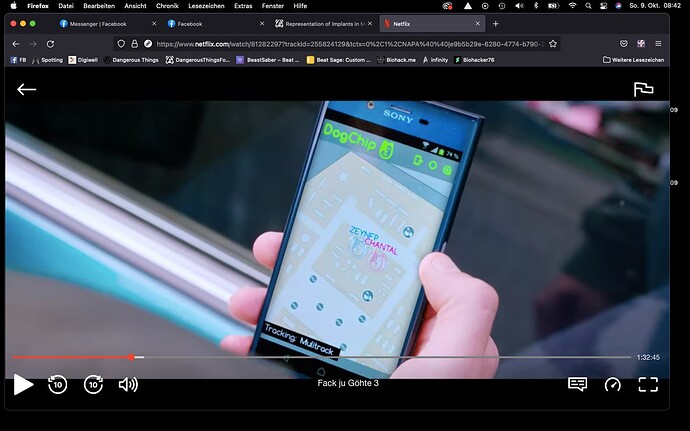690x431 pixels.
Task: Click the red playhead scrubber knob
Action: 131,357
